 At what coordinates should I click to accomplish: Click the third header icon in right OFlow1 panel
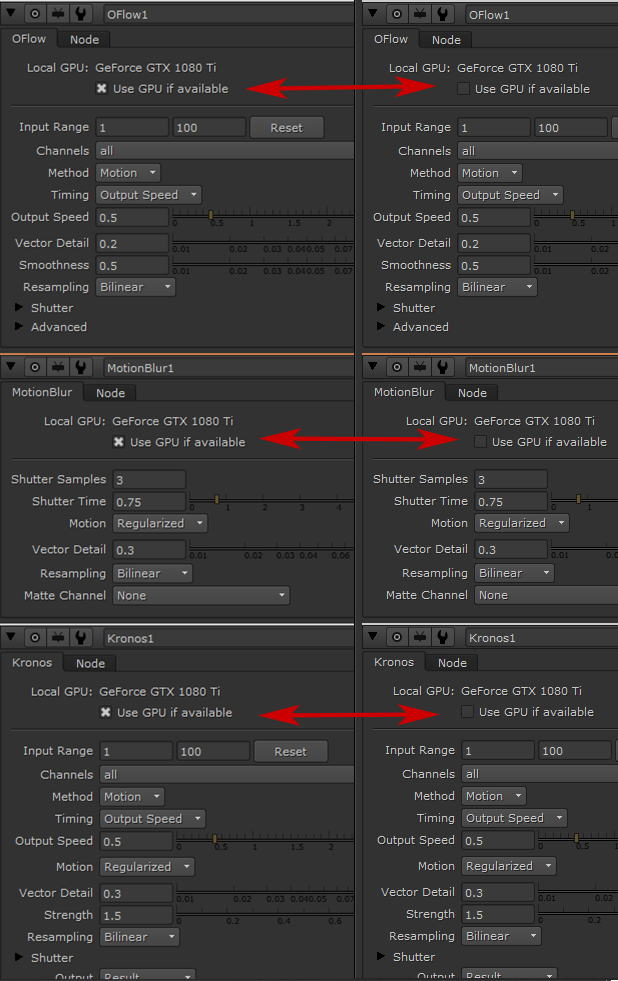click(421, 14)
